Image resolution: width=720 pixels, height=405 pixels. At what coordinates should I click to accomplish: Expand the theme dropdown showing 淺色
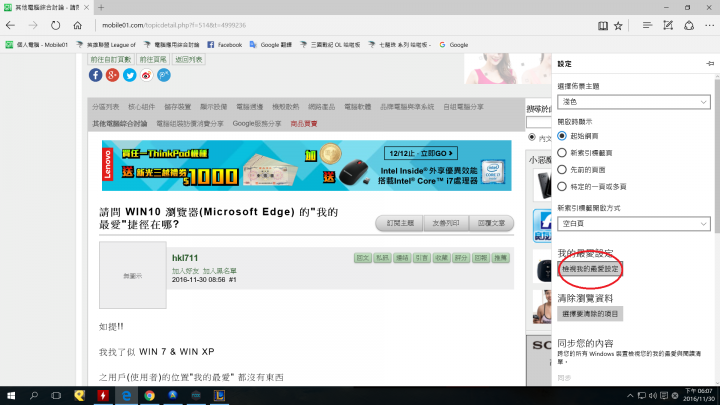pyautogui.click(x=634, y=102)
